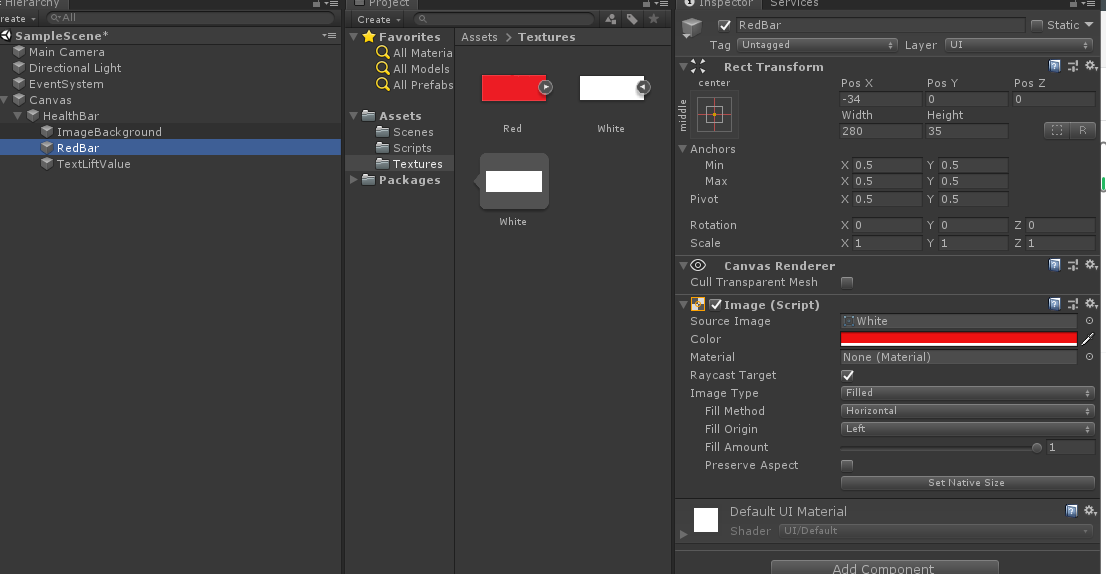Open Rect Transform preset settings icon
The height and width of the screenshot is (574, 1106).
click(1073, 66)
